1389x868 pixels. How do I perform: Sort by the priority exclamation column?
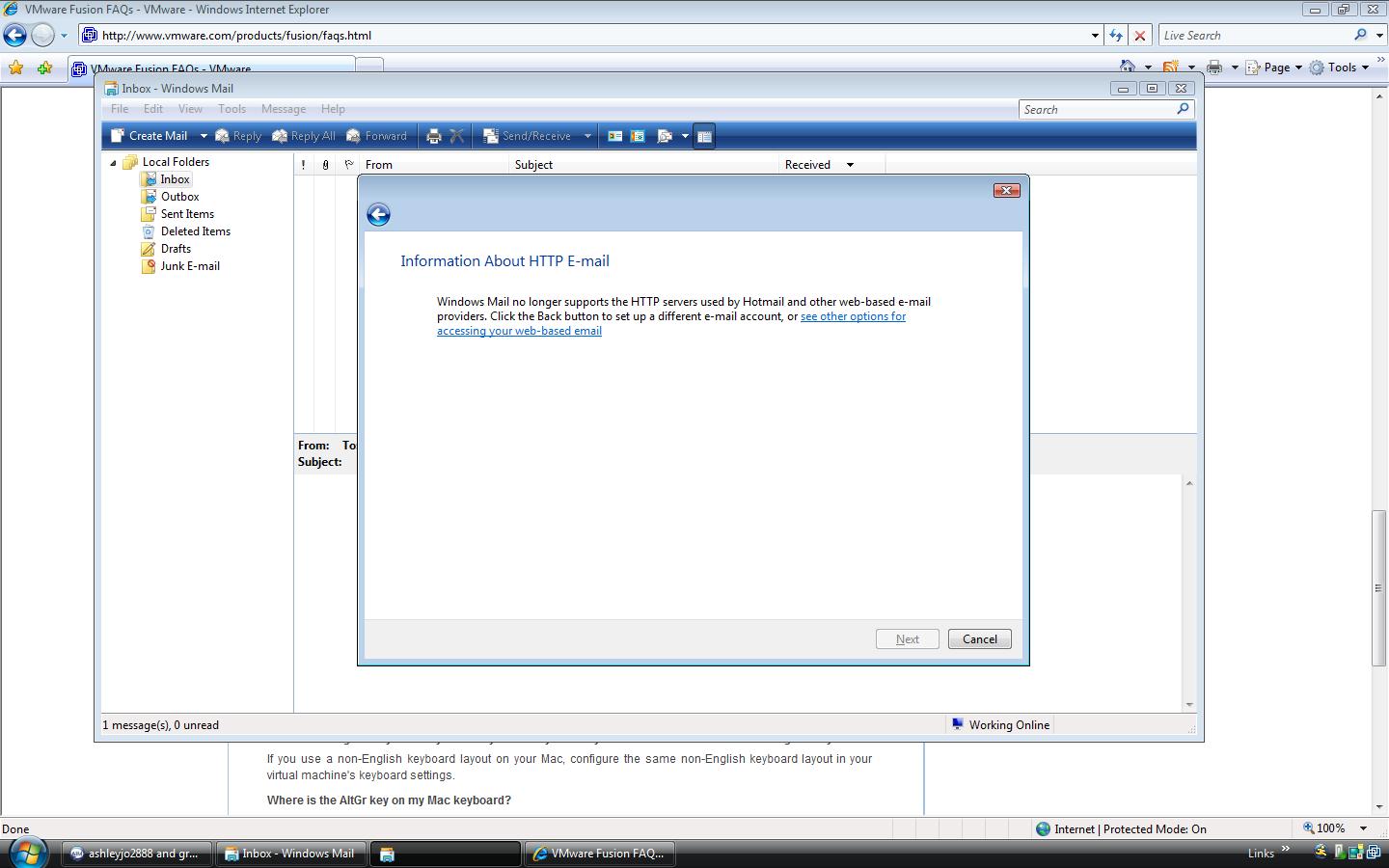pos(303,165)
